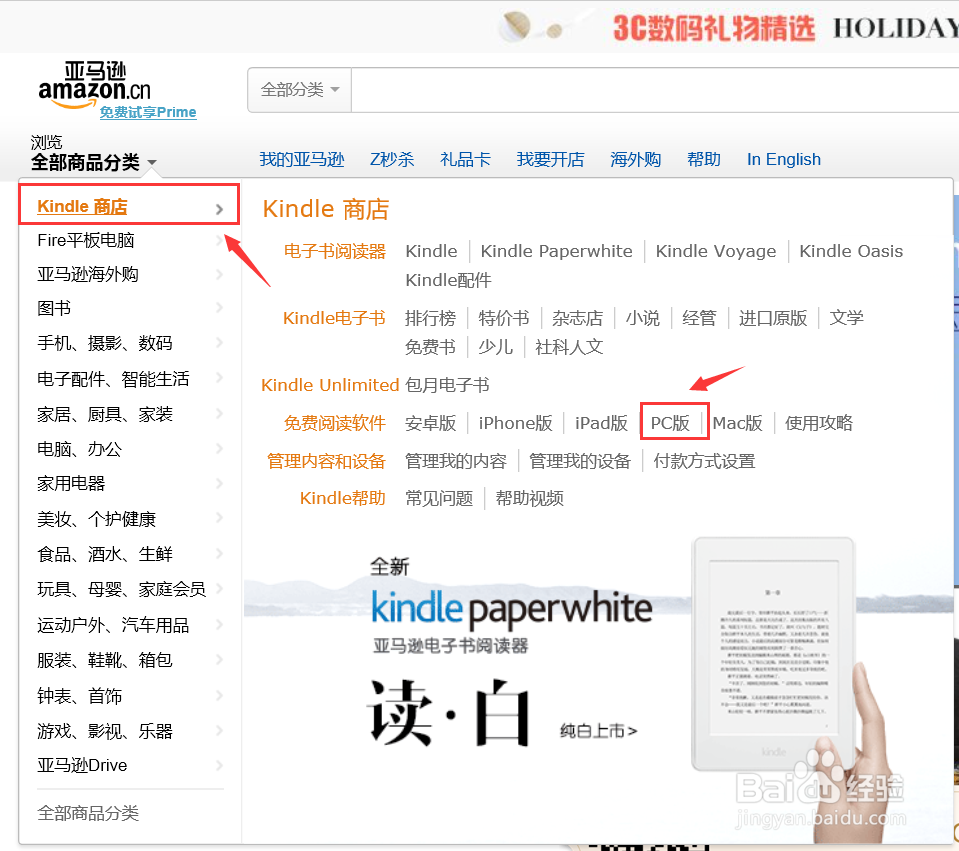The image size is (959, 851).
Task: Open the Kindle 商店 panel heading
Action: [326, 209]
